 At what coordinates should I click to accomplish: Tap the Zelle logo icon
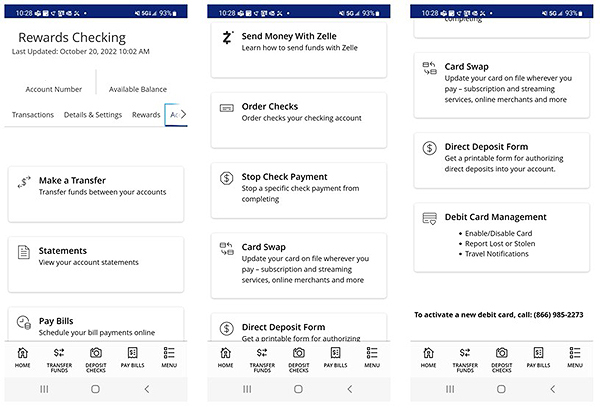[x=227, y=37]
